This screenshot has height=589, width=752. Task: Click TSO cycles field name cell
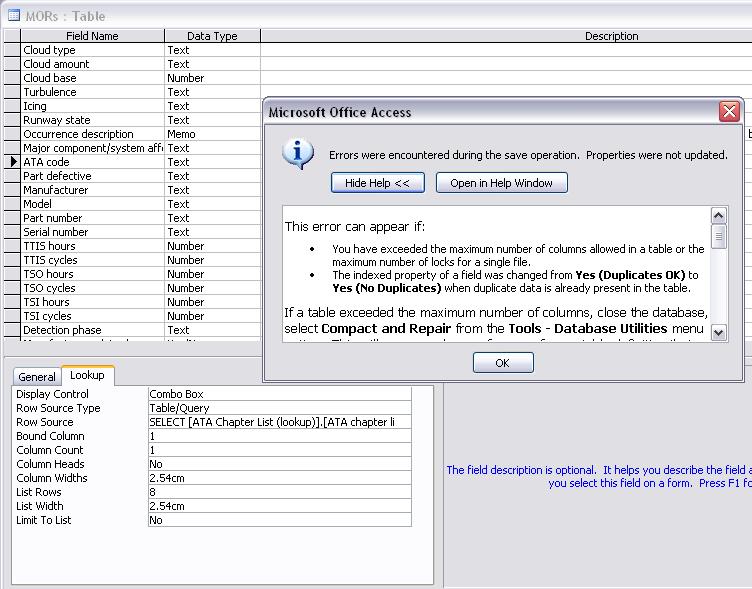pyautogui.click(x=93, y=288)
